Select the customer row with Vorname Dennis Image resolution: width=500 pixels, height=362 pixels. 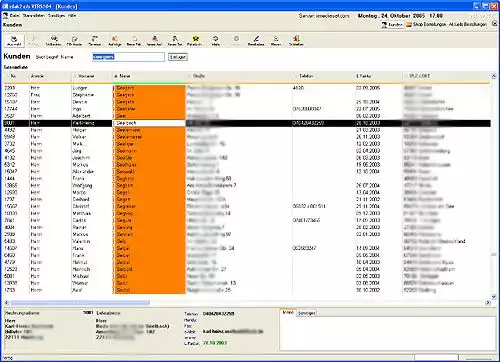pos(247,102)
